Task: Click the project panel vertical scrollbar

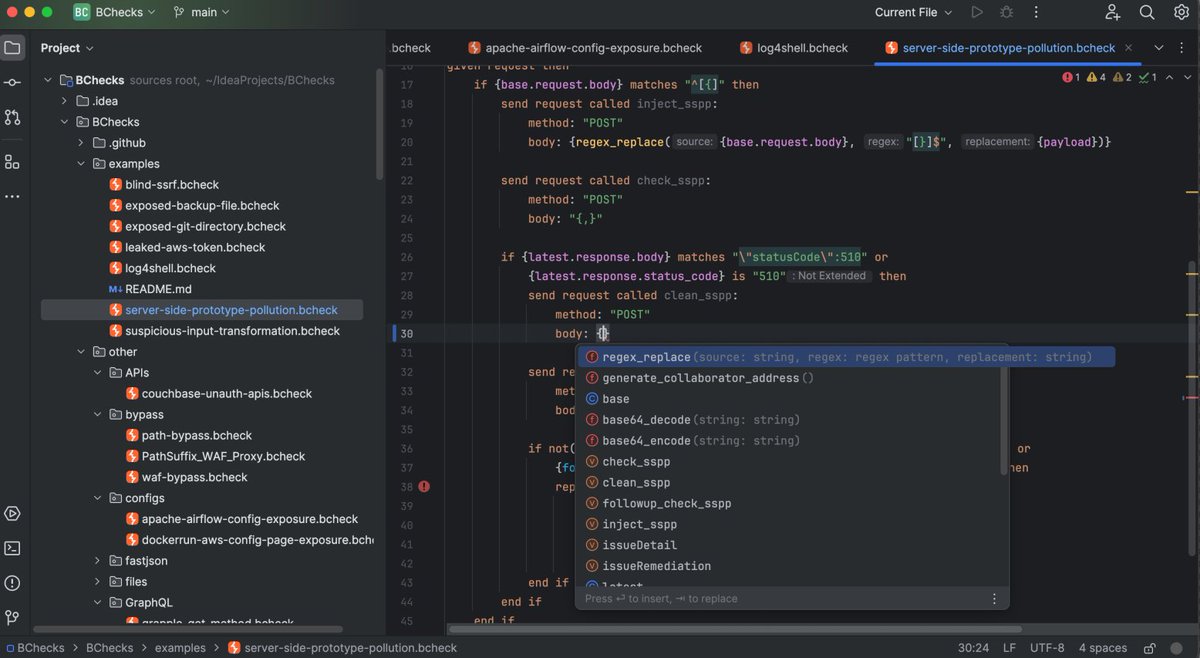Action: tap(380, 122)
